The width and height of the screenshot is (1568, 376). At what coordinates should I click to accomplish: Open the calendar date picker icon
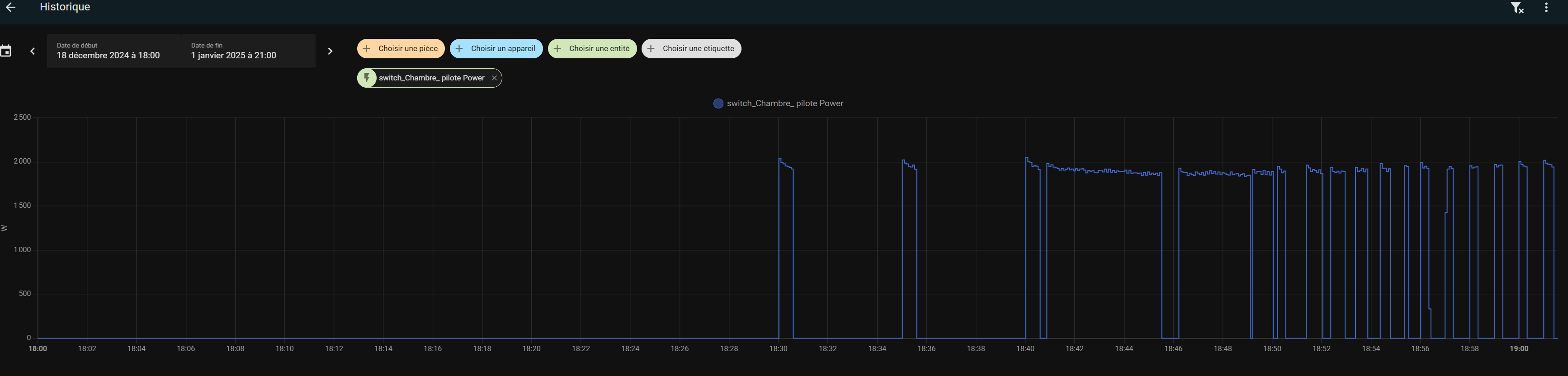pos(5,51)
